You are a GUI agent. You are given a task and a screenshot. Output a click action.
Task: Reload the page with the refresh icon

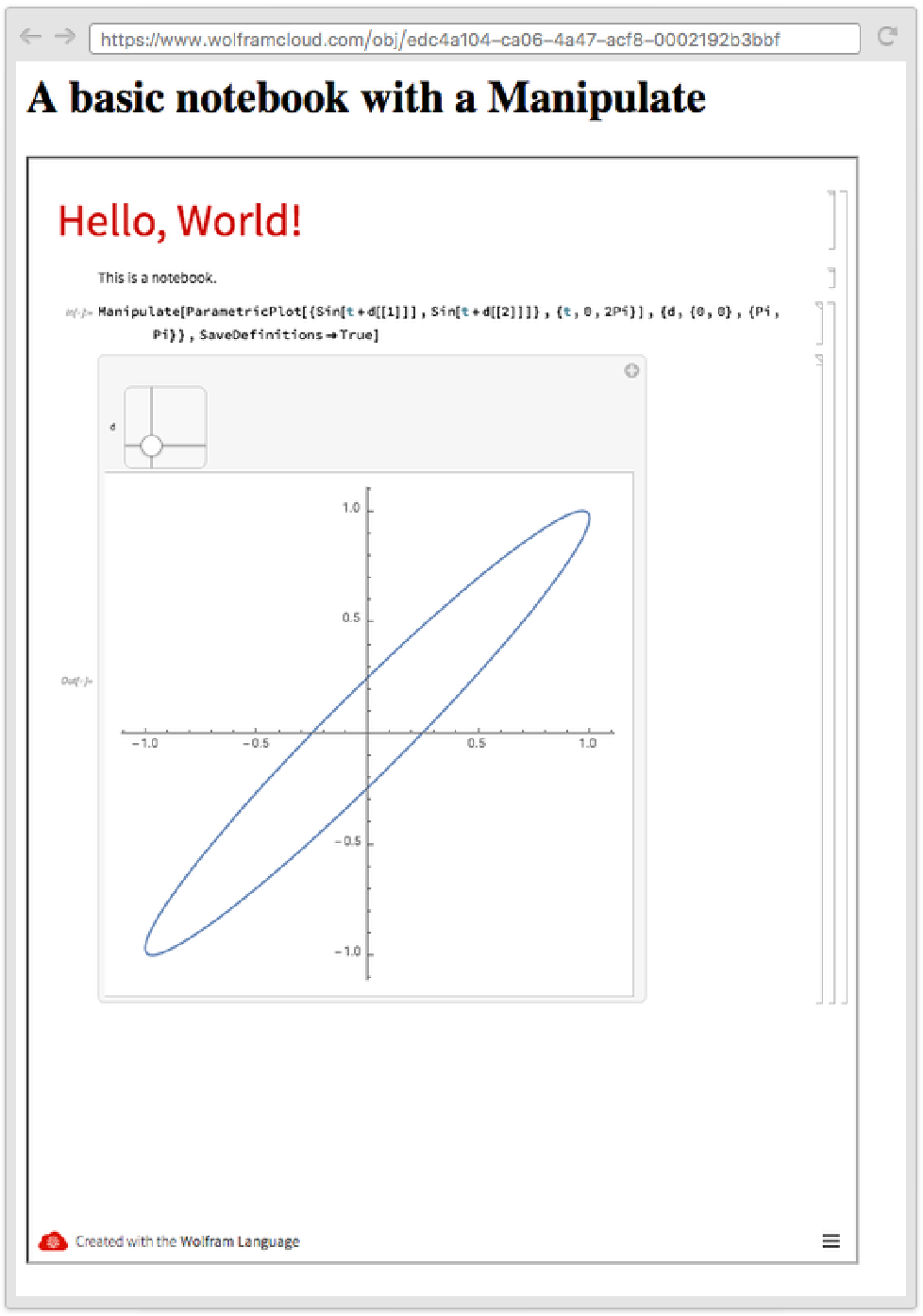[x=886, y=37]
